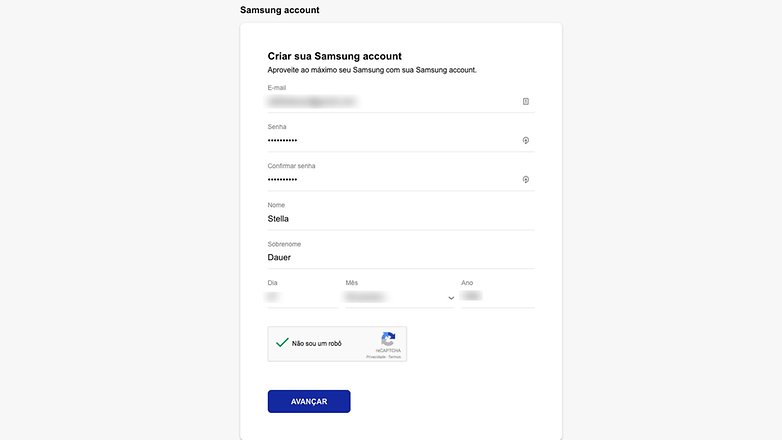Screen dimensions: 782x440
Task: Click the 'Samsung account' page title
Action: [x=280, y=10]
